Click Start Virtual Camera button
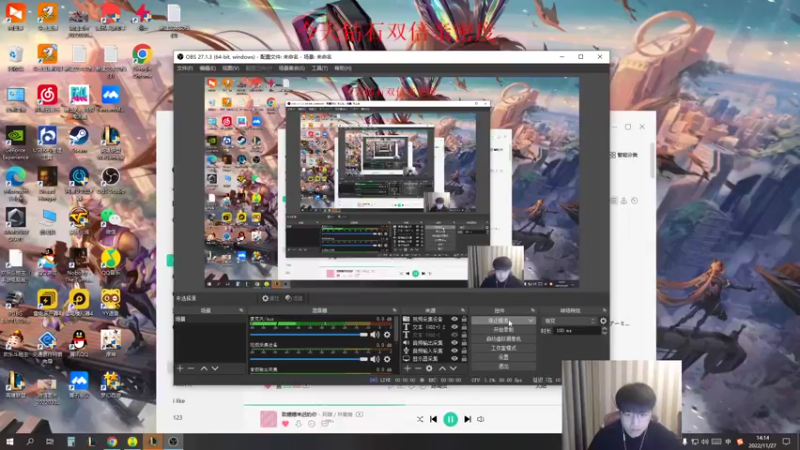800x450 pixels. [504, 339]
